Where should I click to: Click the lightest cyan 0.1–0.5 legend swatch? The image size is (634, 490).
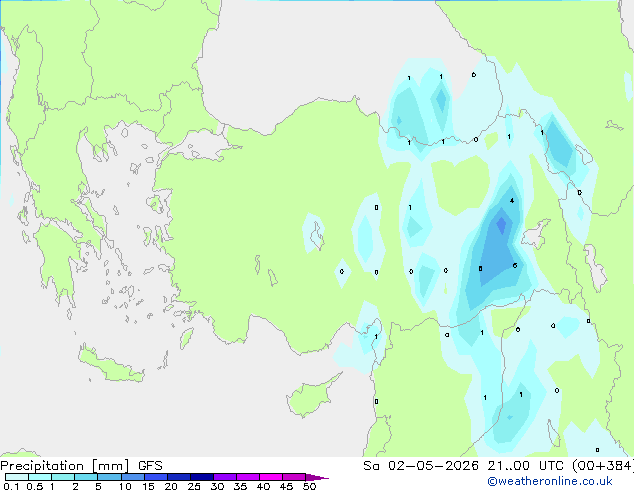coord(17,477)
